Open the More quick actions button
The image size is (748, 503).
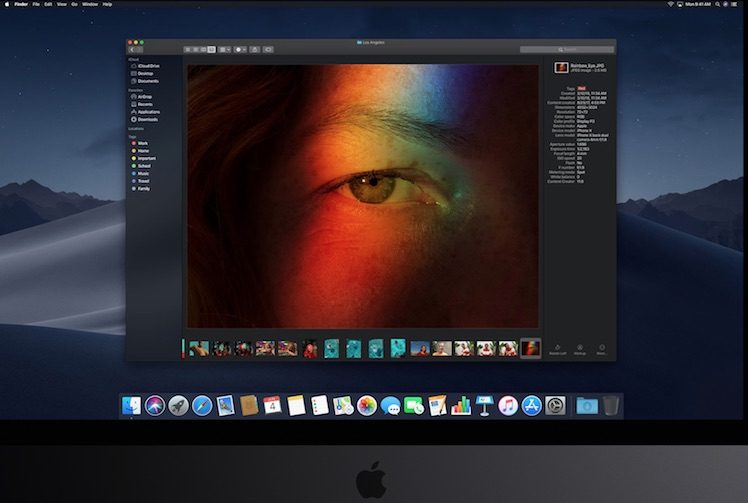click(x=602, y=347)
